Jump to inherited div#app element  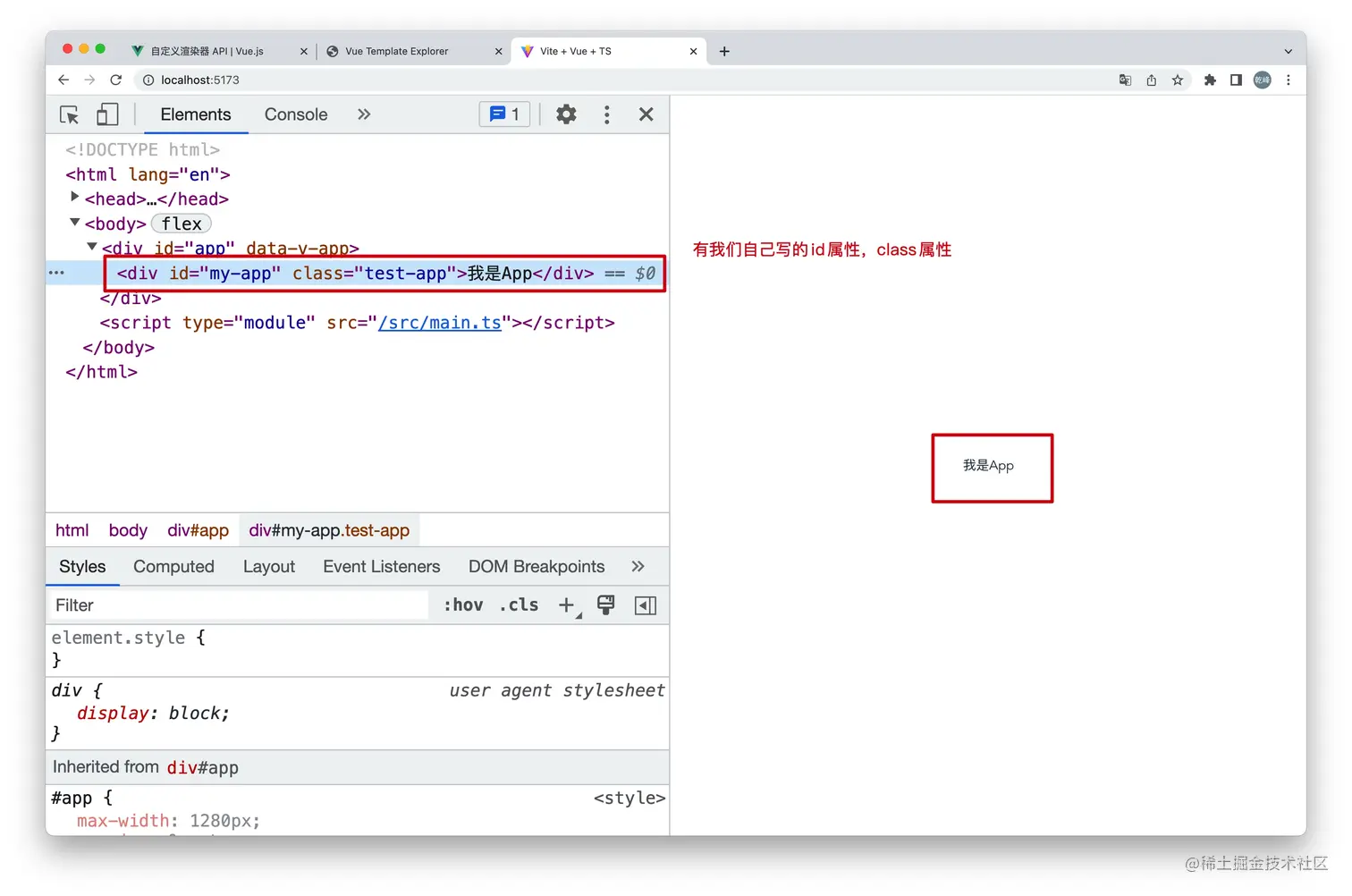(203, 767)
